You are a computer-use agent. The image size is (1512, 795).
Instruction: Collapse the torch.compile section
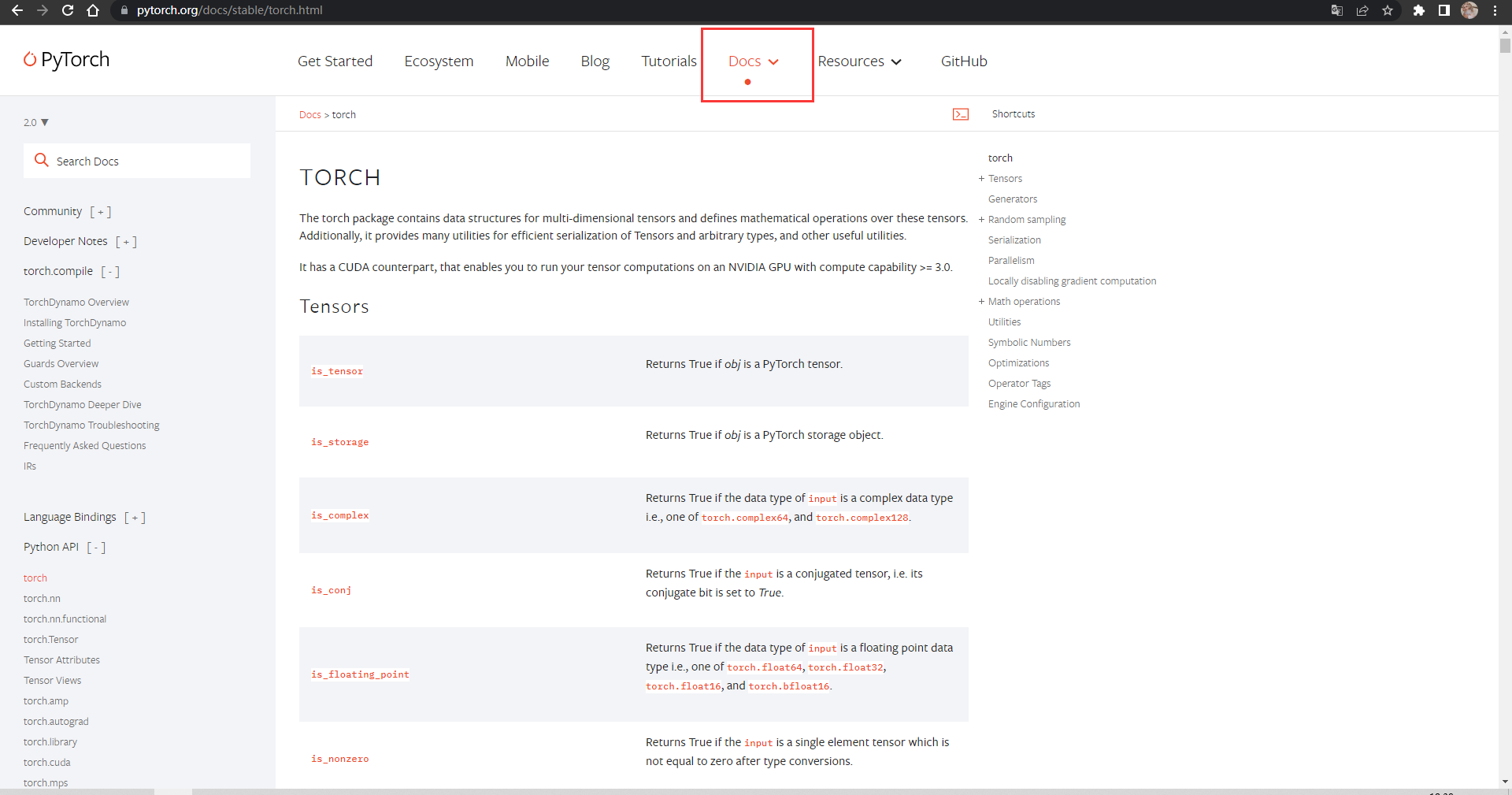point(110,272)
